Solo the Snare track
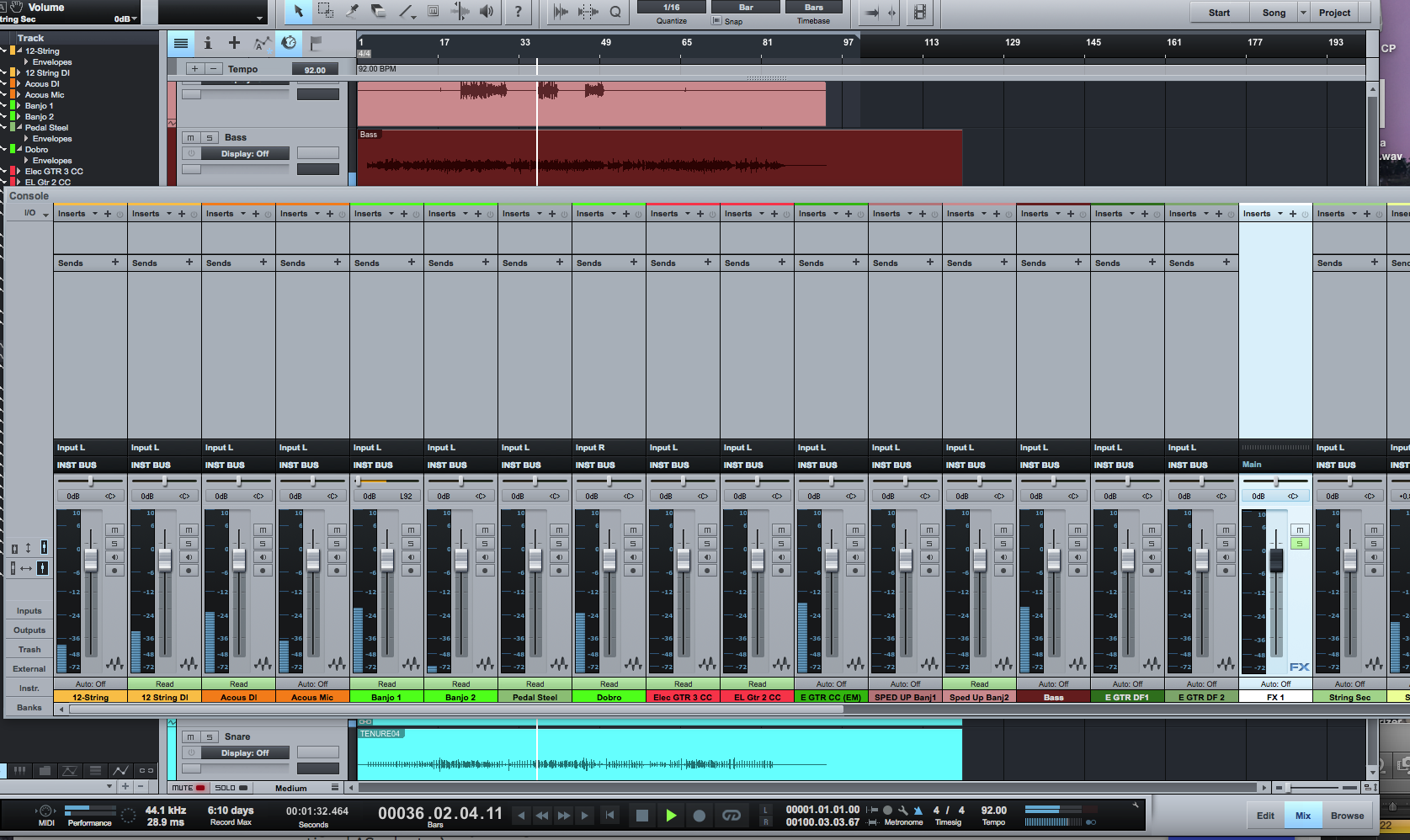This screenshot has width=1410, height=840. coord(210,736)
